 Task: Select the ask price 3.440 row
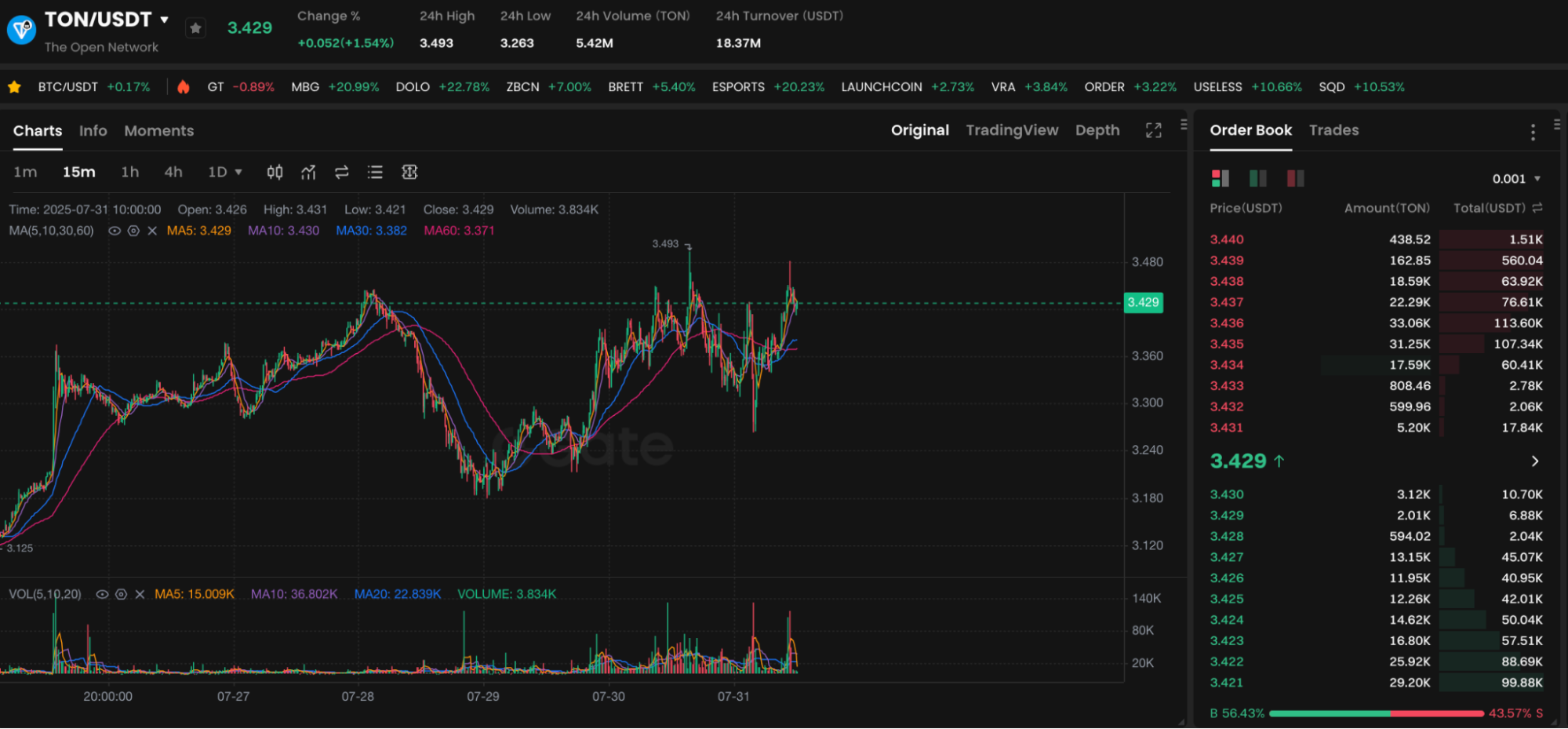coord(1377,239)
